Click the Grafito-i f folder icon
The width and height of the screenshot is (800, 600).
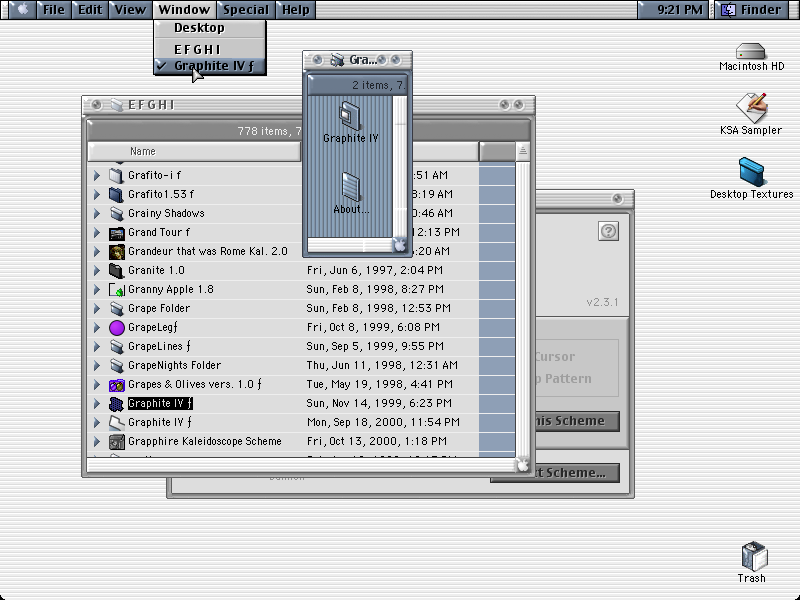[116, 176]
